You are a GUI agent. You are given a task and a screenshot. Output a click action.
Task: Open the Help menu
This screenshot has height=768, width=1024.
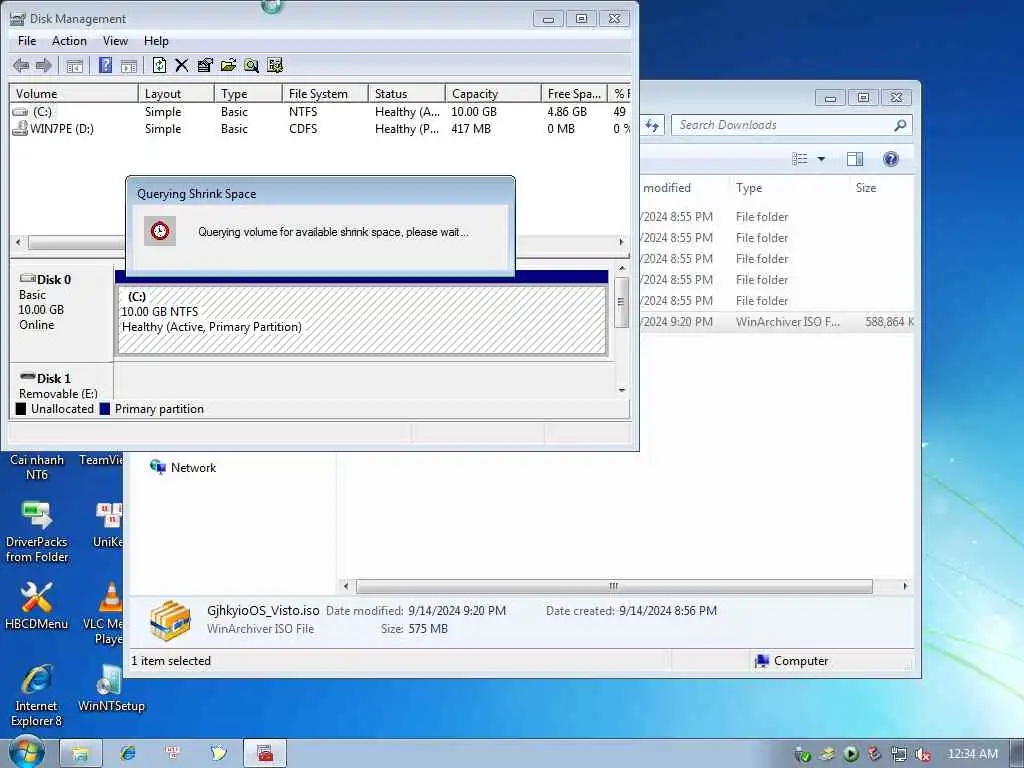pyautogui.click(x=156, y=40)
